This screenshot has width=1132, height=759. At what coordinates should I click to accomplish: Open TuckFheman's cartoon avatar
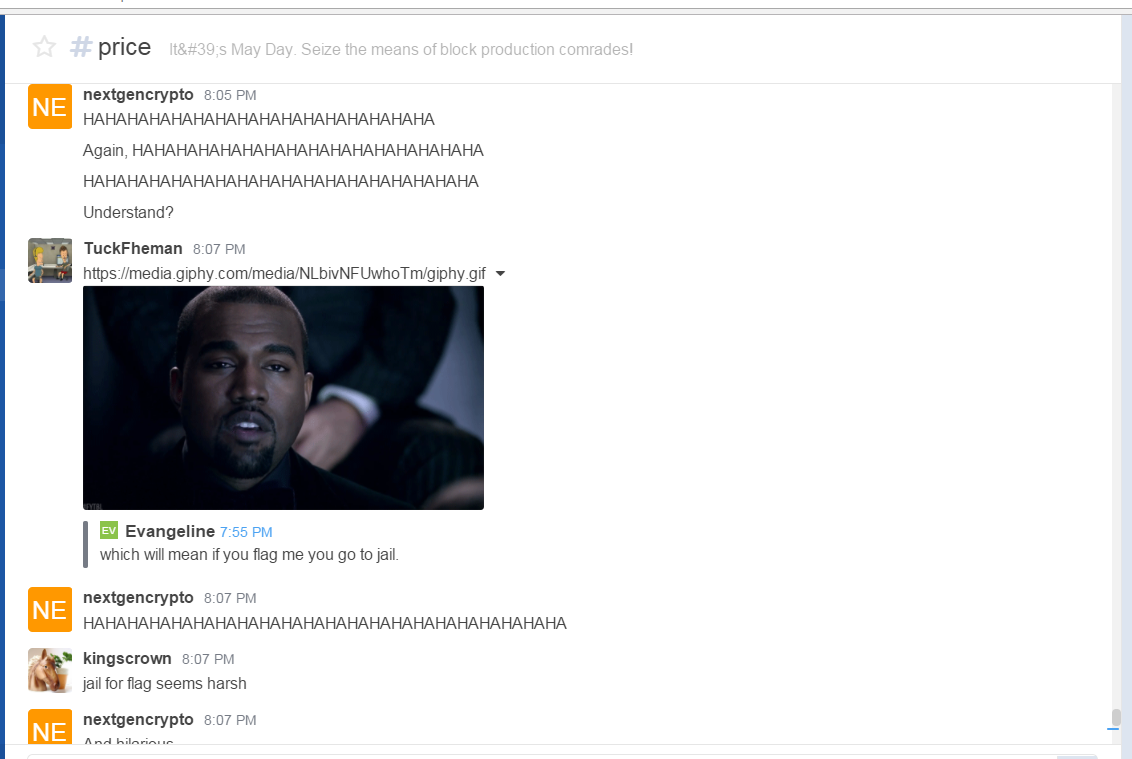point(50,261)
